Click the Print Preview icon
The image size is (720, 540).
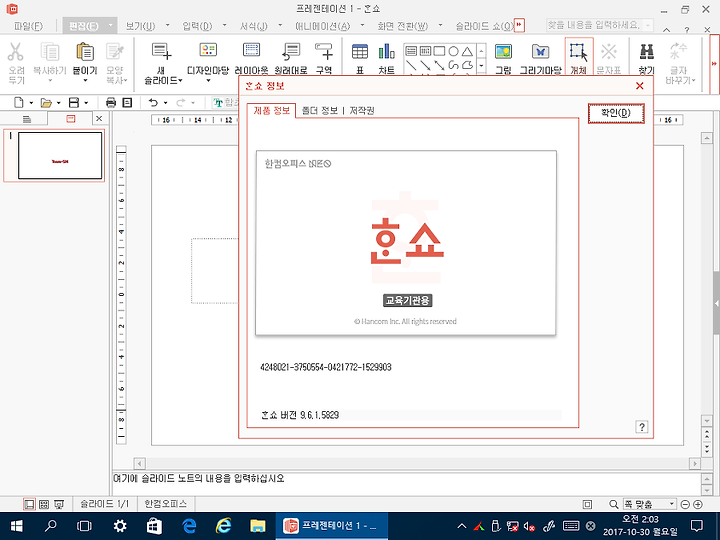pos(128,102)
